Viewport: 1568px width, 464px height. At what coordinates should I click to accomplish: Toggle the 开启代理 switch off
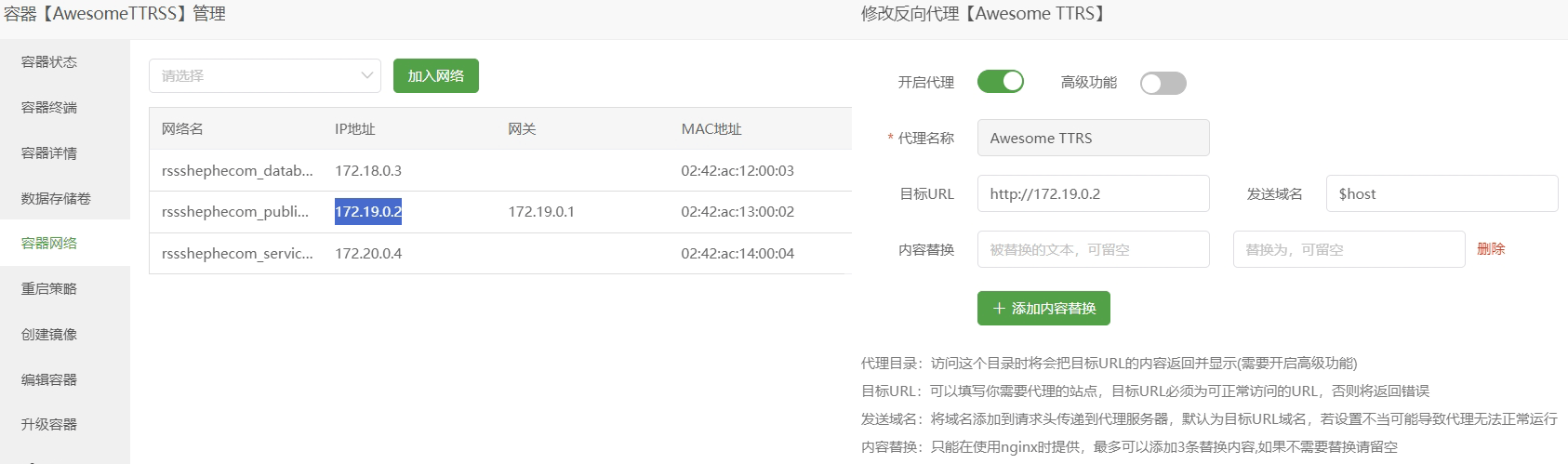(1000, 82)
